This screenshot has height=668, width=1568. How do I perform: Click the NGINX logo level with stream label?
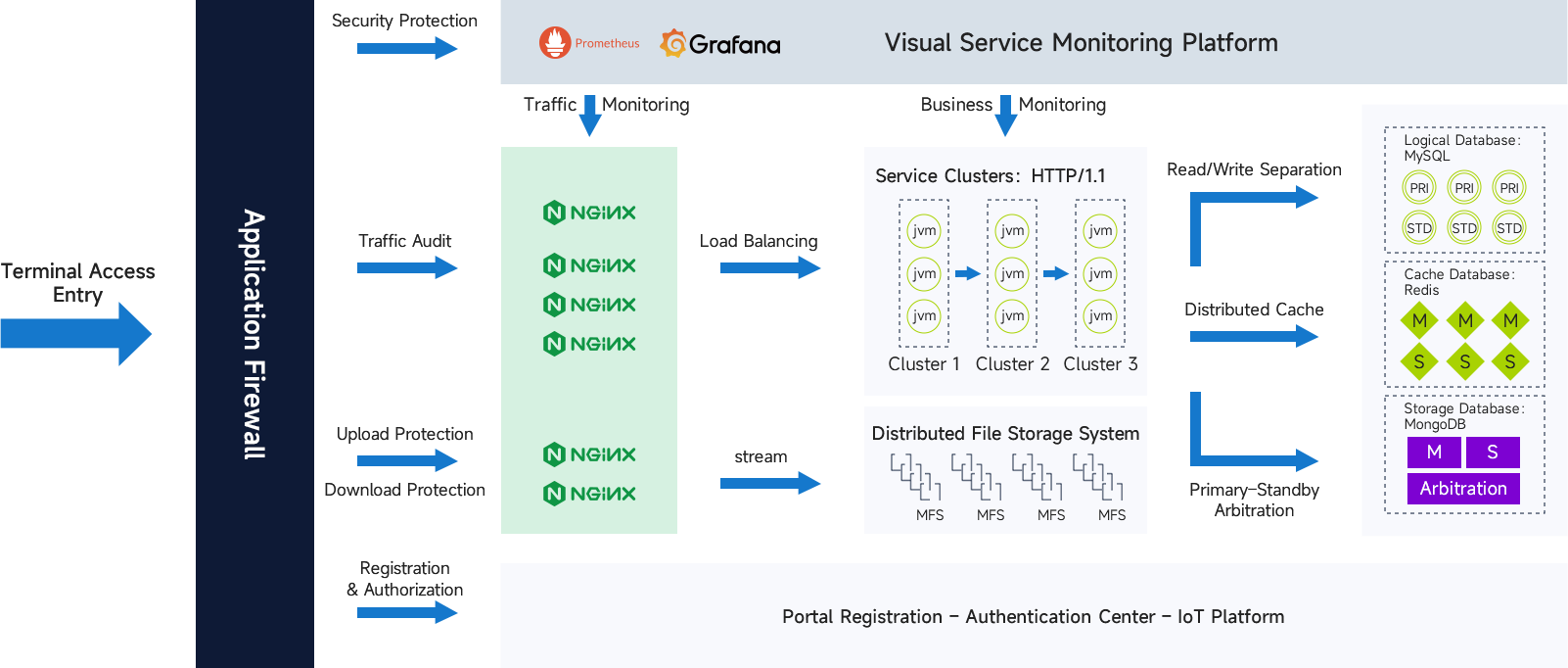click(x=589, y=454)
